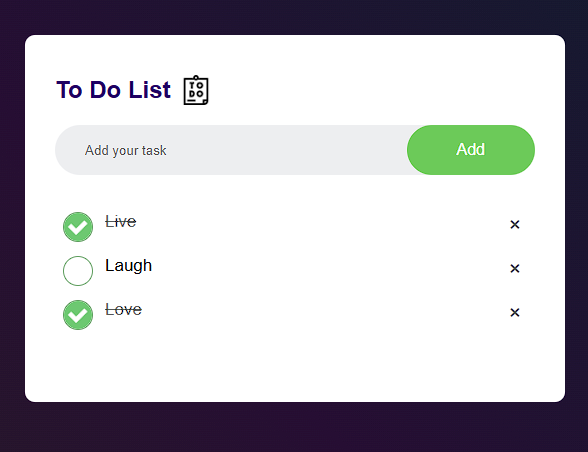Screen dimensions: 588x452
Task: Uncheck the green checkmark beside Live
Action: pos(78,227)
